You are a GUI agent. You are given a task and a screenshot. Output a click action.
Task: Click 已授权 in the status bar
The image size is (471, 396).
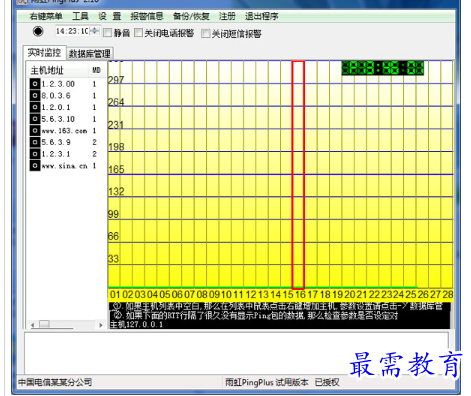pyautogui.click(x=327, y=382)
